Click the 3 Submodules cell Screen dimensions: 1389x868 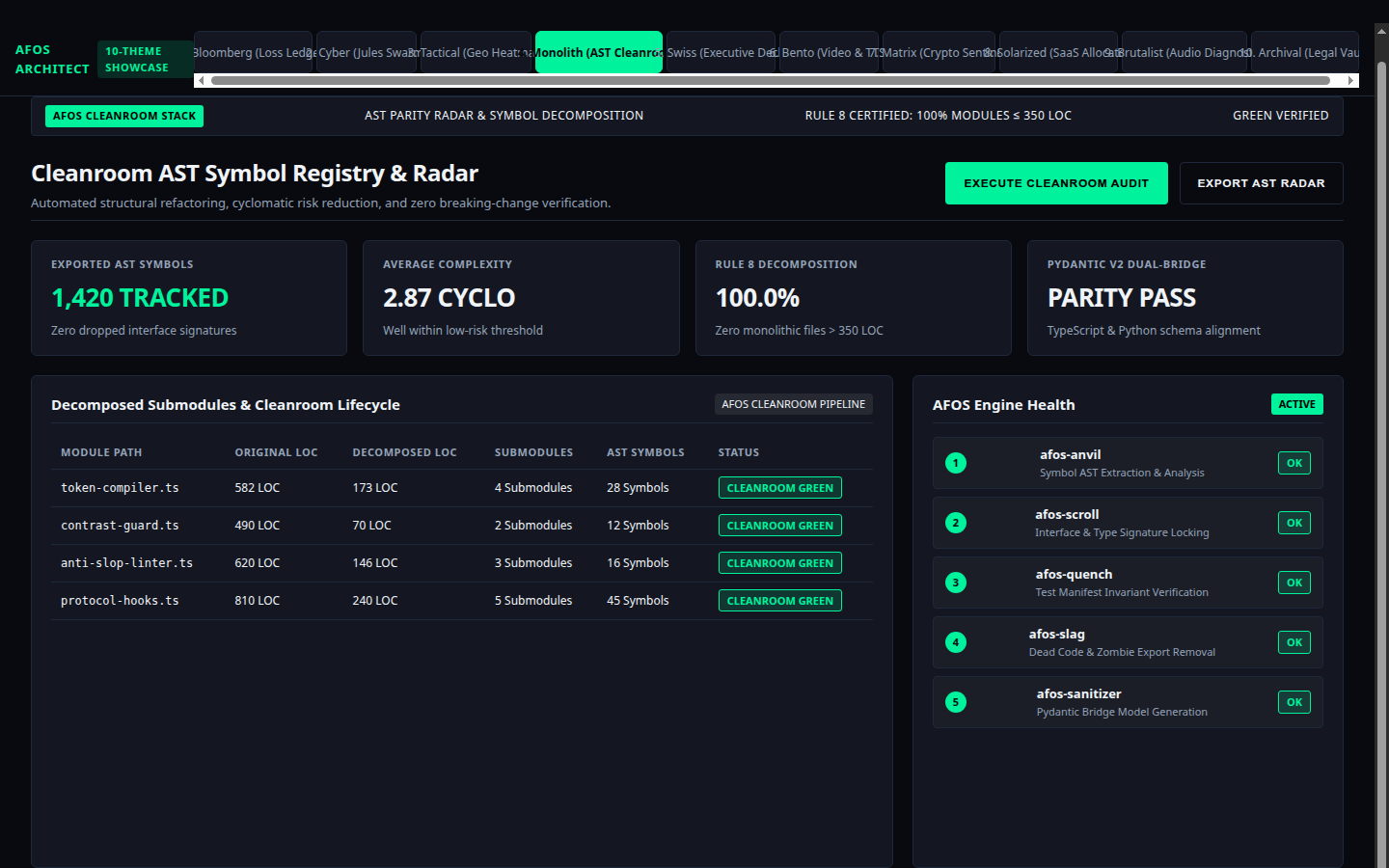[533, 563]
